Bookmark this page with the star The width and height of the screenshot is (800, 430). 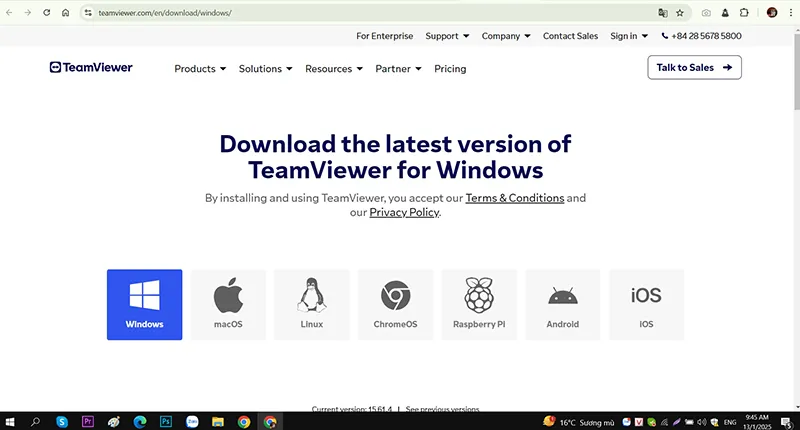tap(680, 13)
